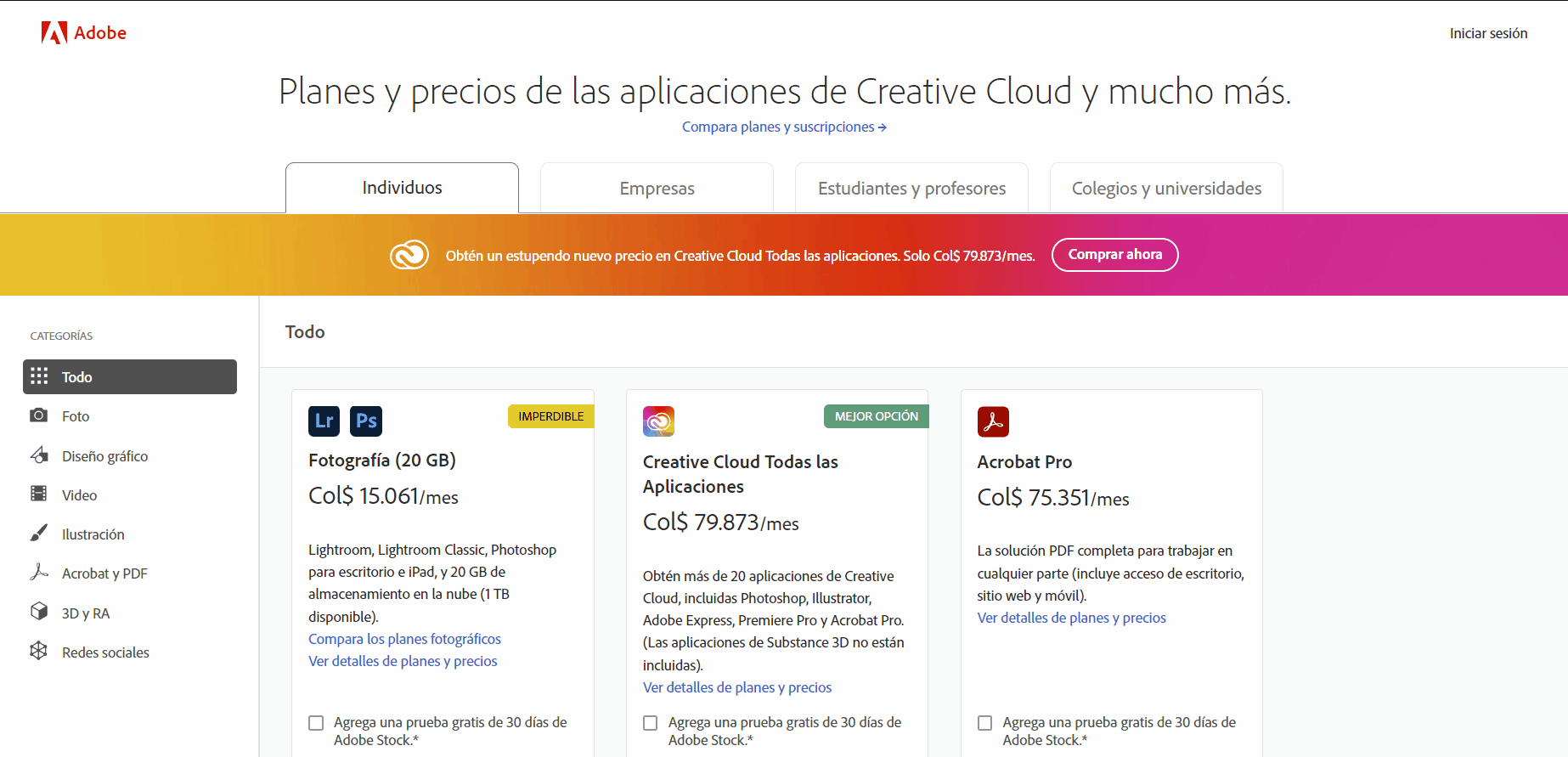Check Adobe Stock trial for Creative Cloud plan

pos(651,723)
